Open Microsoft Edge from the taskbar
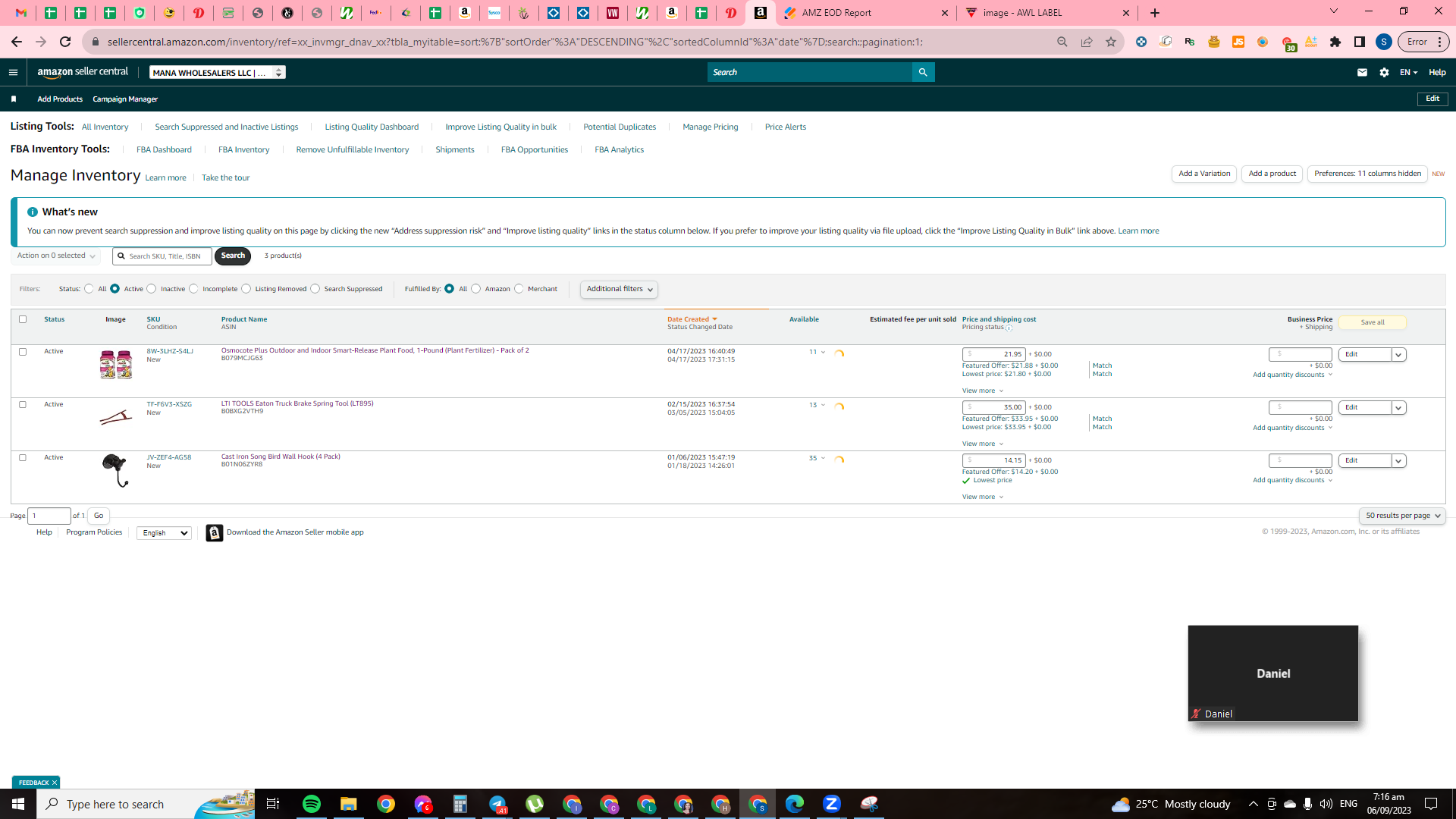Image resolution: width=1456 pixels, height=819 pixels. click(795, 804)
